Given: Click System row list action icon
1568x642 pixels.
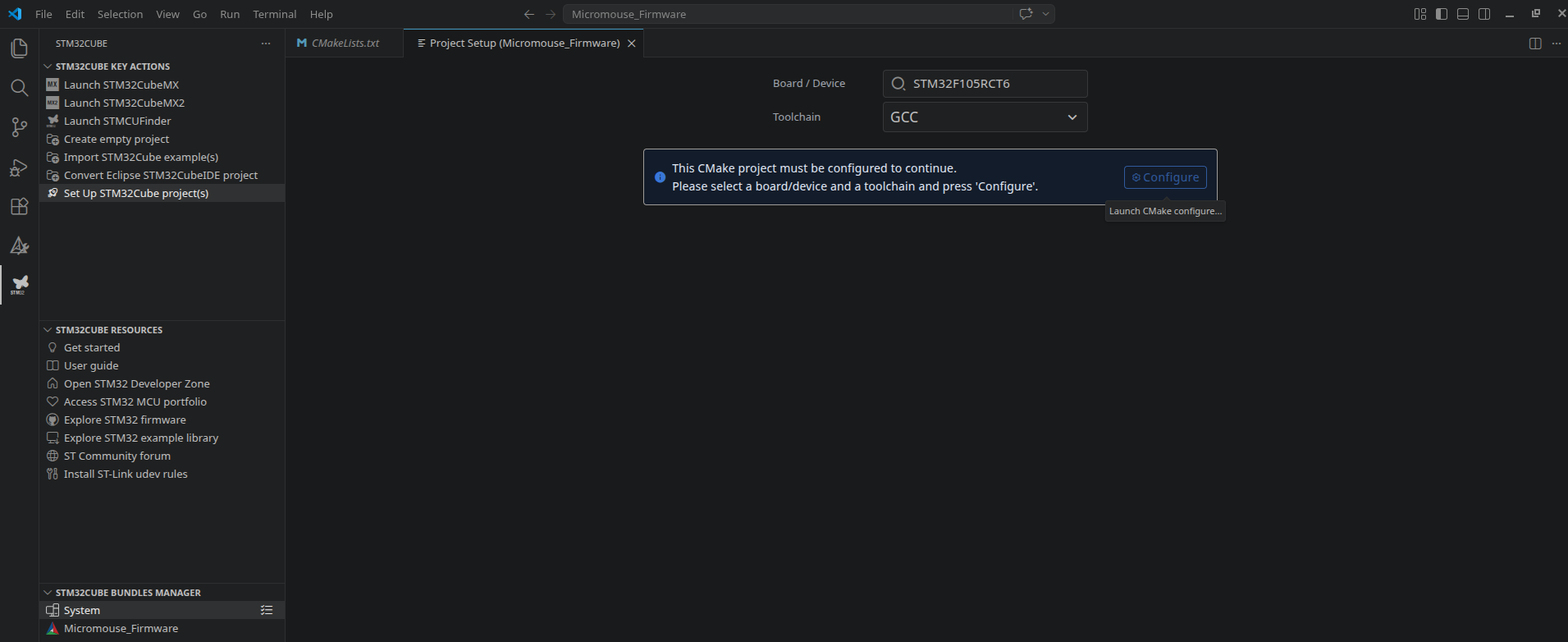Looking at the screenshot, I should coord(267,610).
